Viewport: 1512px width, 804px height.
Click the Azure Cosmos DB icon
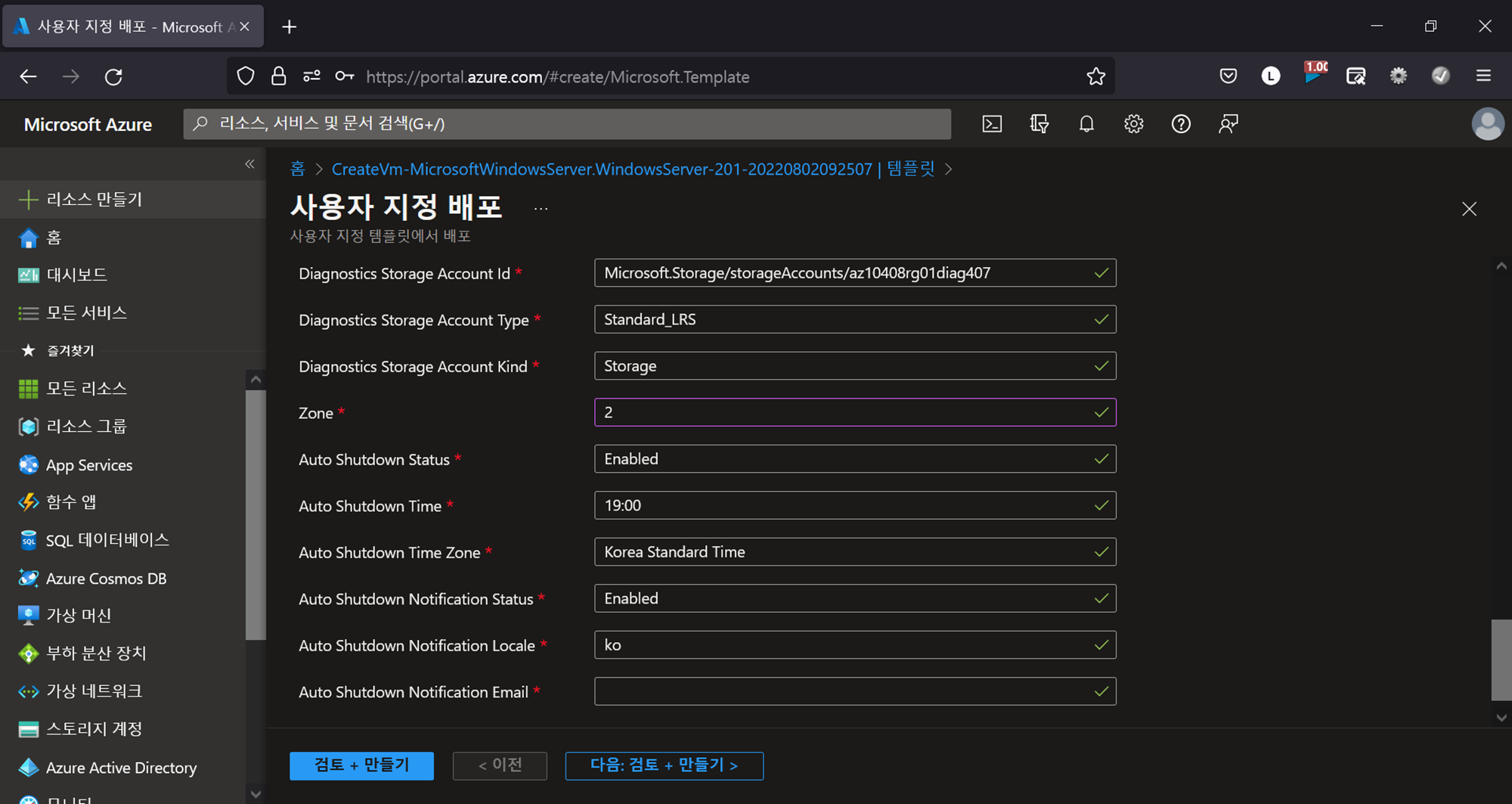[28, 578]
